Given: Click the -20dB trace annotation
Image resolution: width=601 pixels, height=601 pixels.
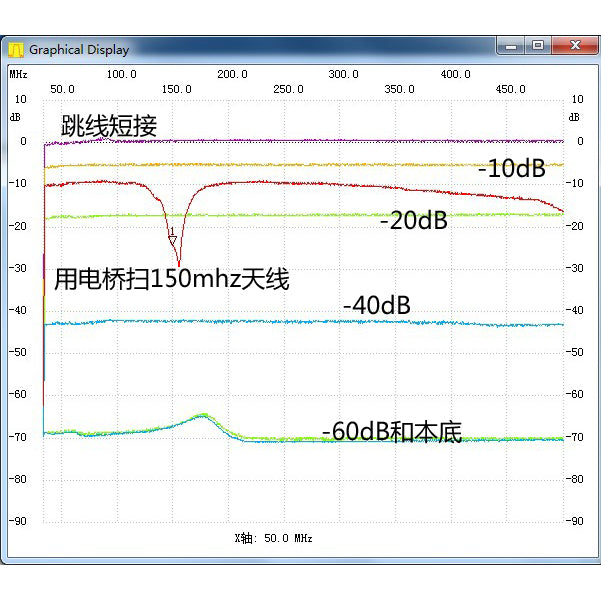Looking at the screenshot, I should [x=413, y=221].
